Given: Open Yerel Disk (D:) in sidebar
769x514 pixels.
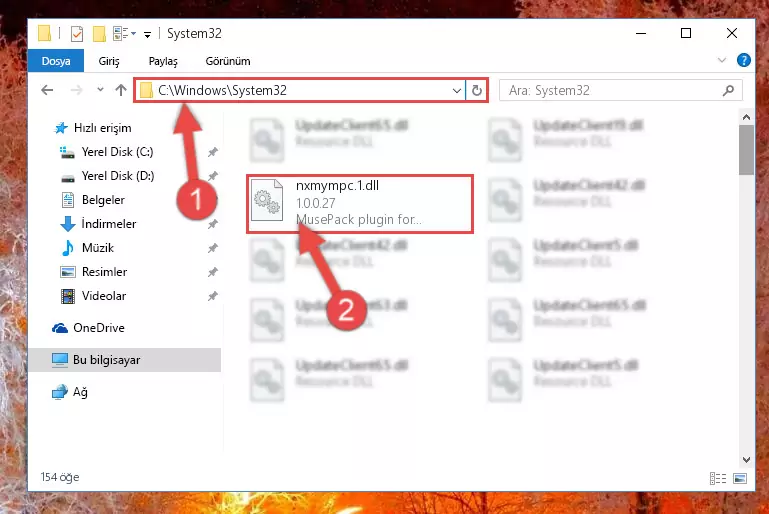Looking at the screenshot, I should pyautogui.click(x=118, y=176).
